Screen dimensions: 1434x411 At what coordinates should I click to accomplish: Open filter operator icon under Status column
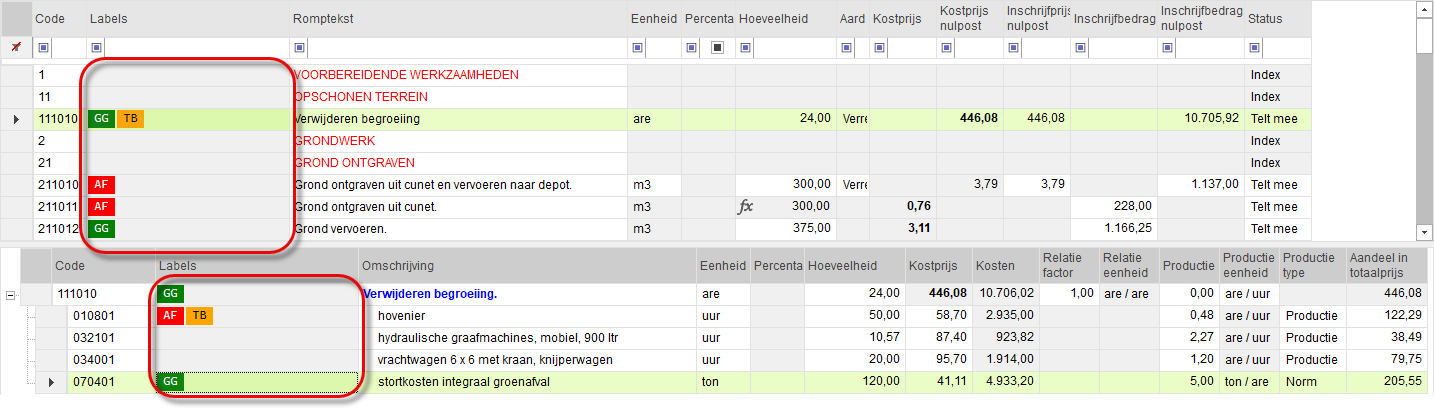point(1254,47)
